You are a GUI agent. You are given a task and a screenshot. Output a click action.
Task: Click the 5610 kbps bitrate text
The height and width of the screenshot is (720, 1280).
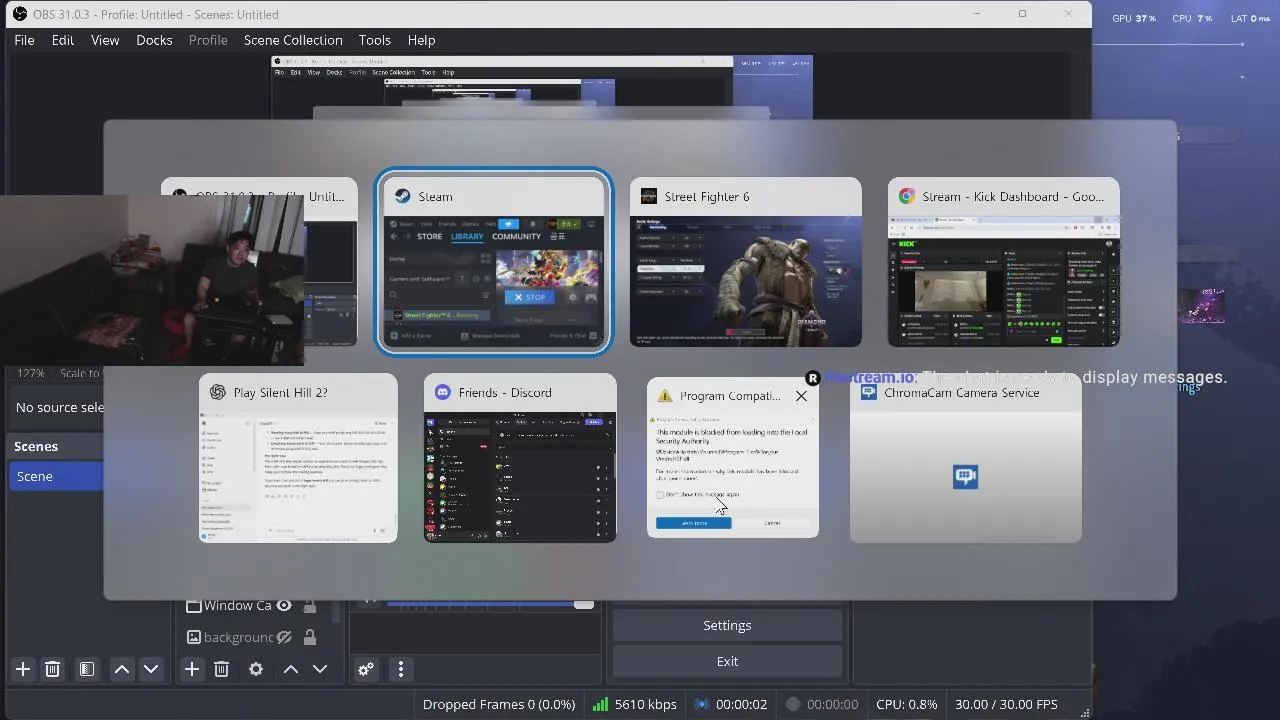point(646,704)
